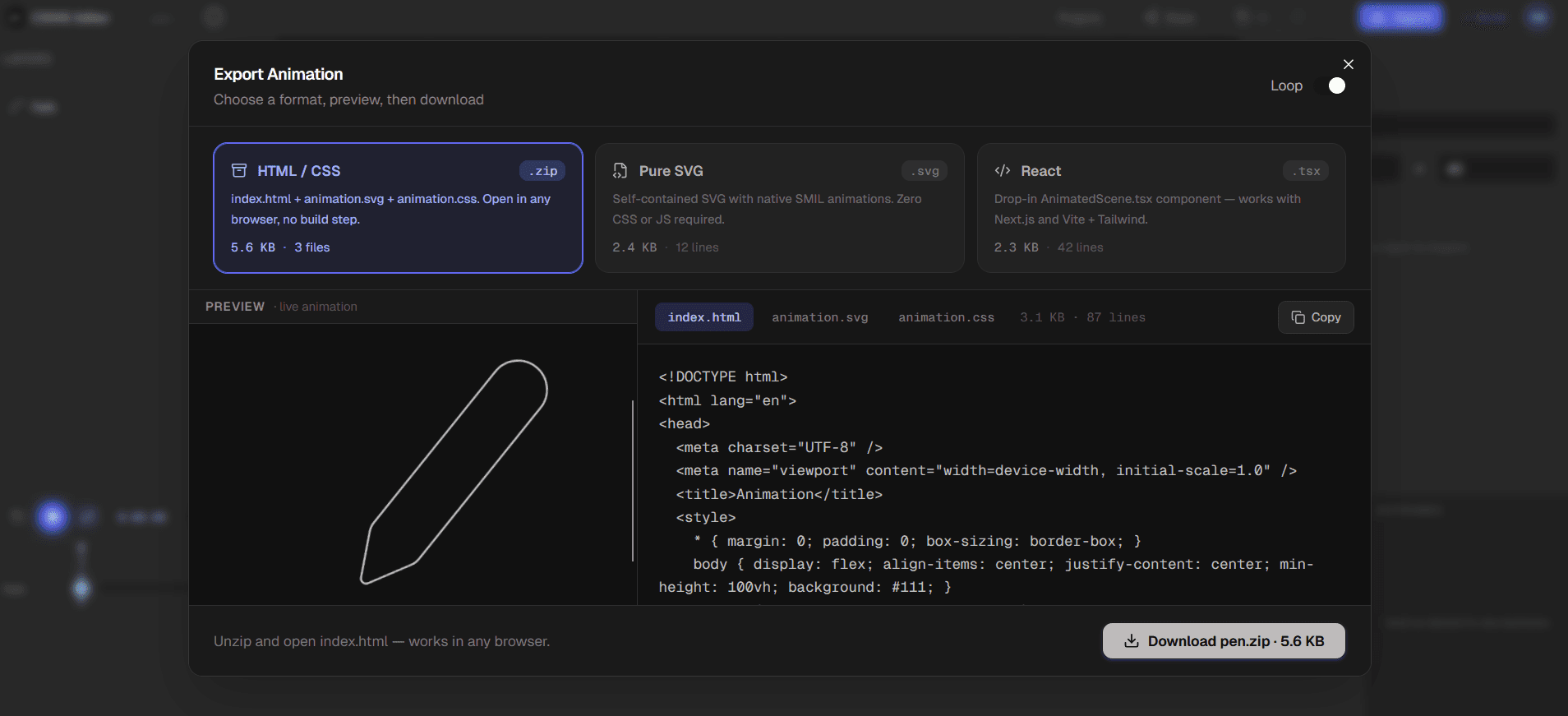
Task: Click the pen animation in the preview
Action: point(454,472)
